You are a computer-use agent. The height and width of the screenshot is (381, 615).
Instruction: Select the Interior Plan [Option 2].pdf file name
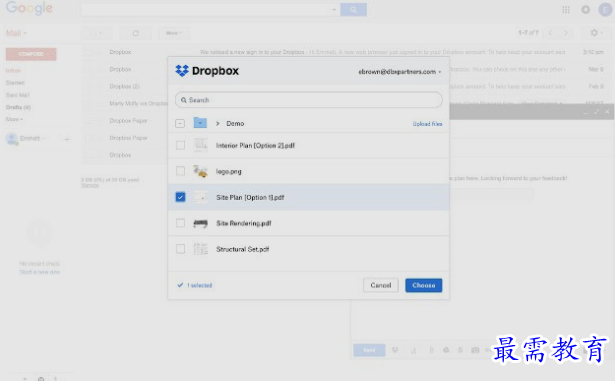(x=255, y=146)
